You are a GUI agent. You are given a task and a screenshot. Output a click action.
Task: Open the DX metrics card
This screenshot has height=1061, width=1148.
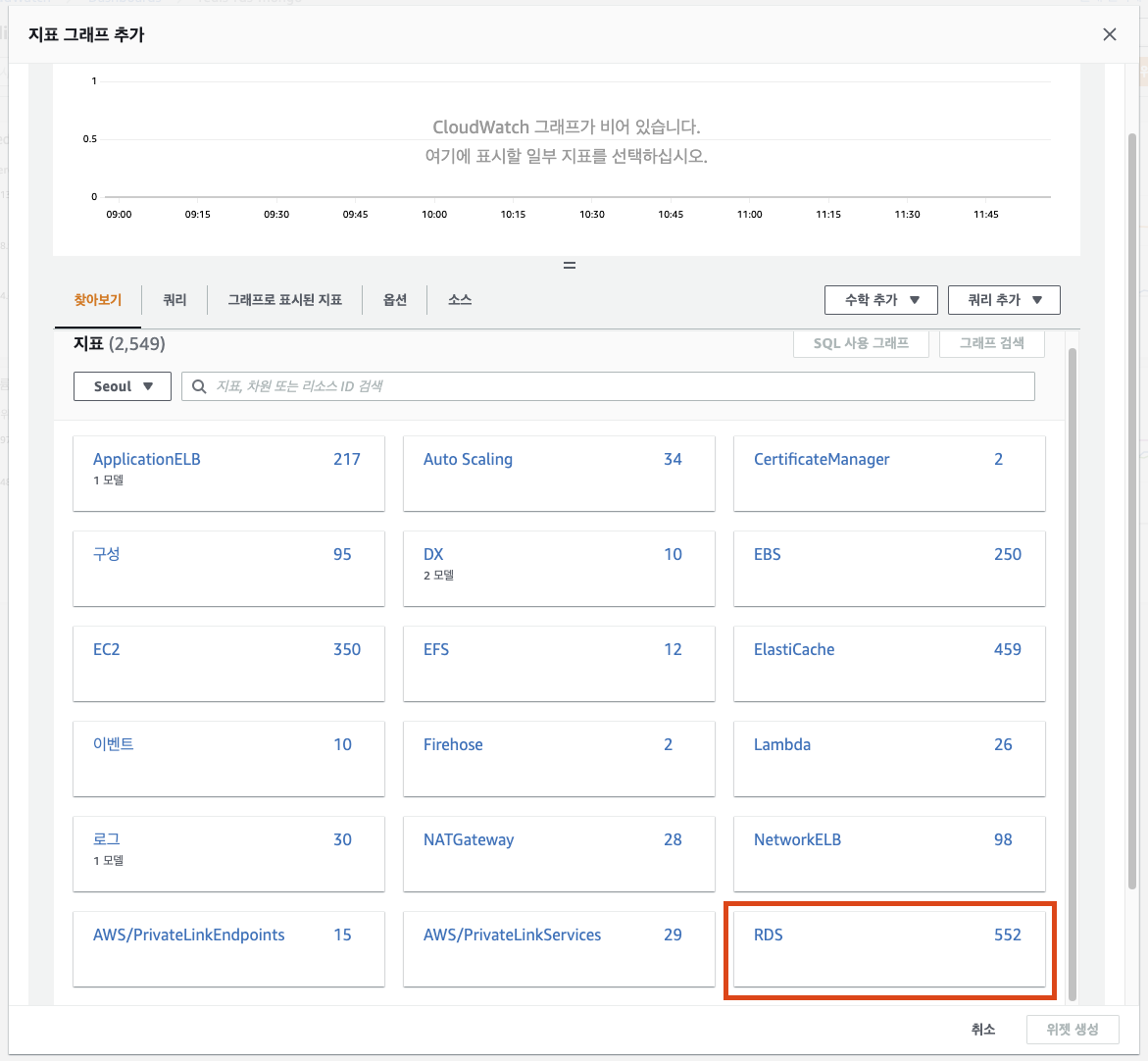click(x=559, y=568)
